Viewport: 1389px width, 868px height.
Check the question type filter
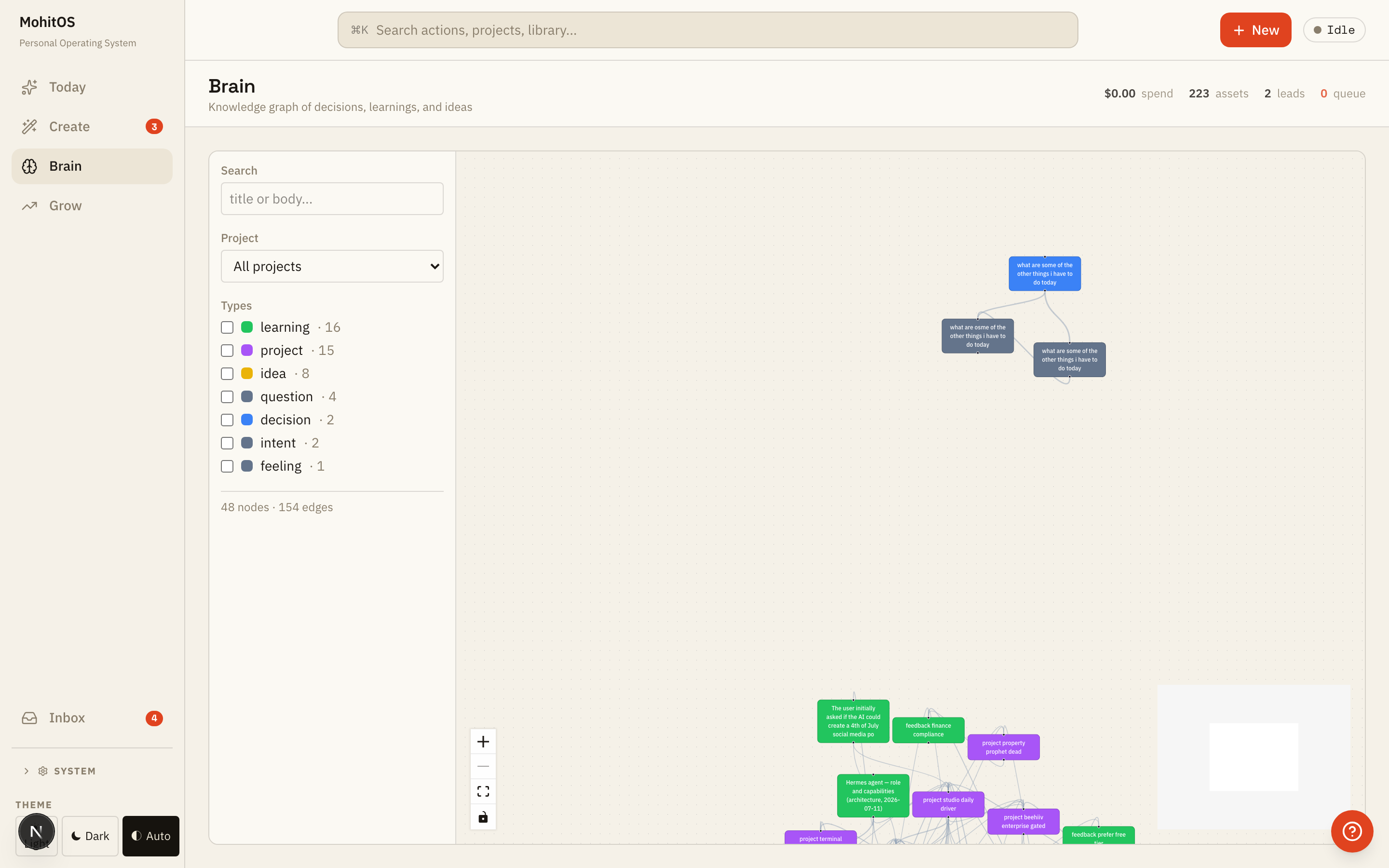[227, 397]
